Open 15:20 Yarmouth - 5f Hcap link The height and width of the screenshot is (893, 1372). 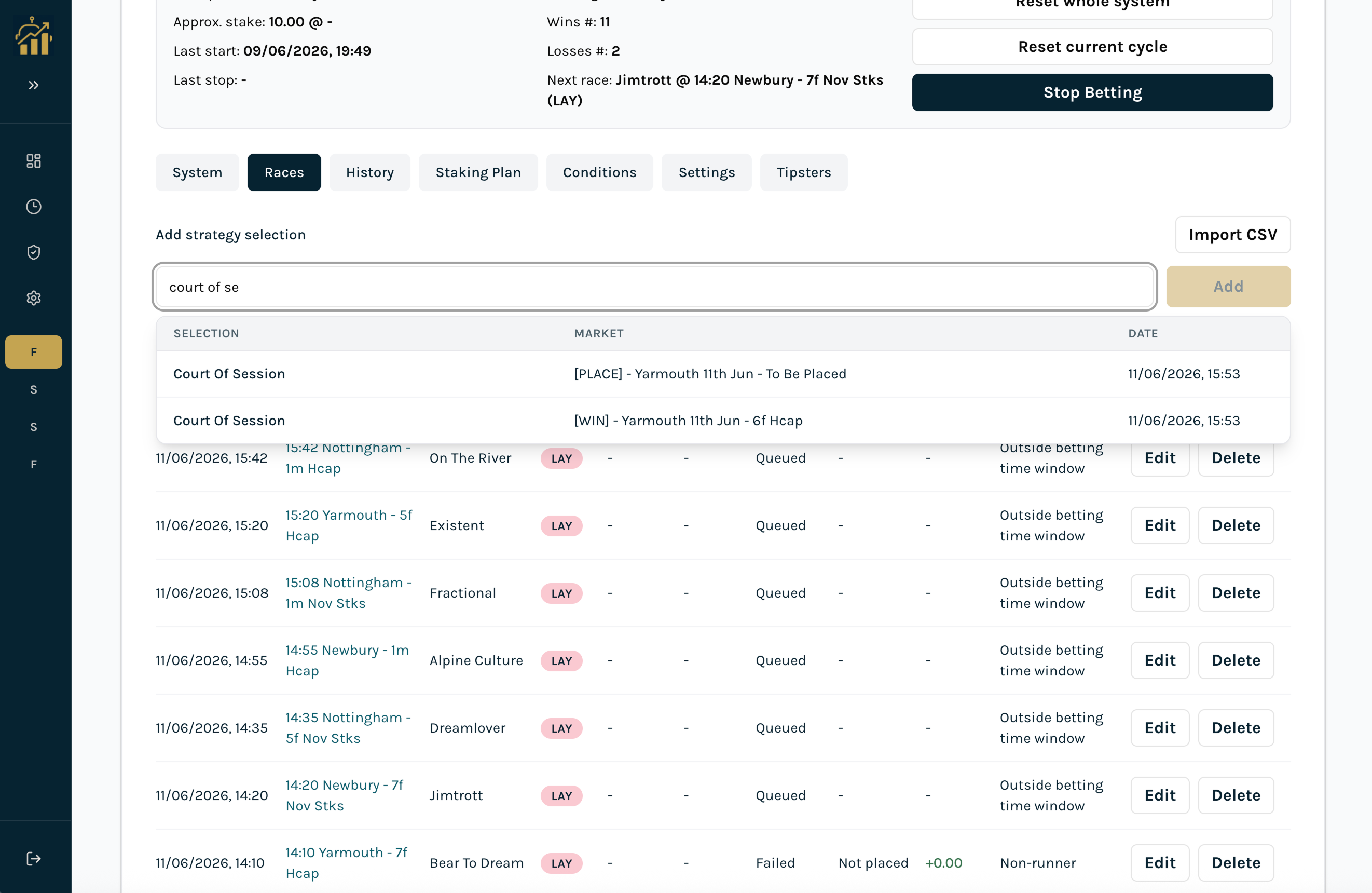pyautogui.click(x=349, y=525)
